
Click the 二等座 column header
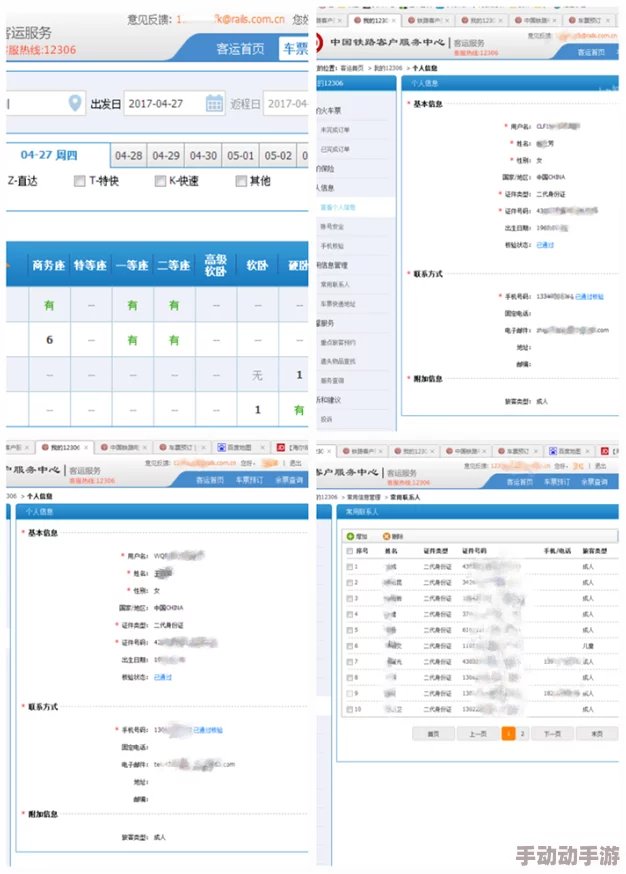174,265
